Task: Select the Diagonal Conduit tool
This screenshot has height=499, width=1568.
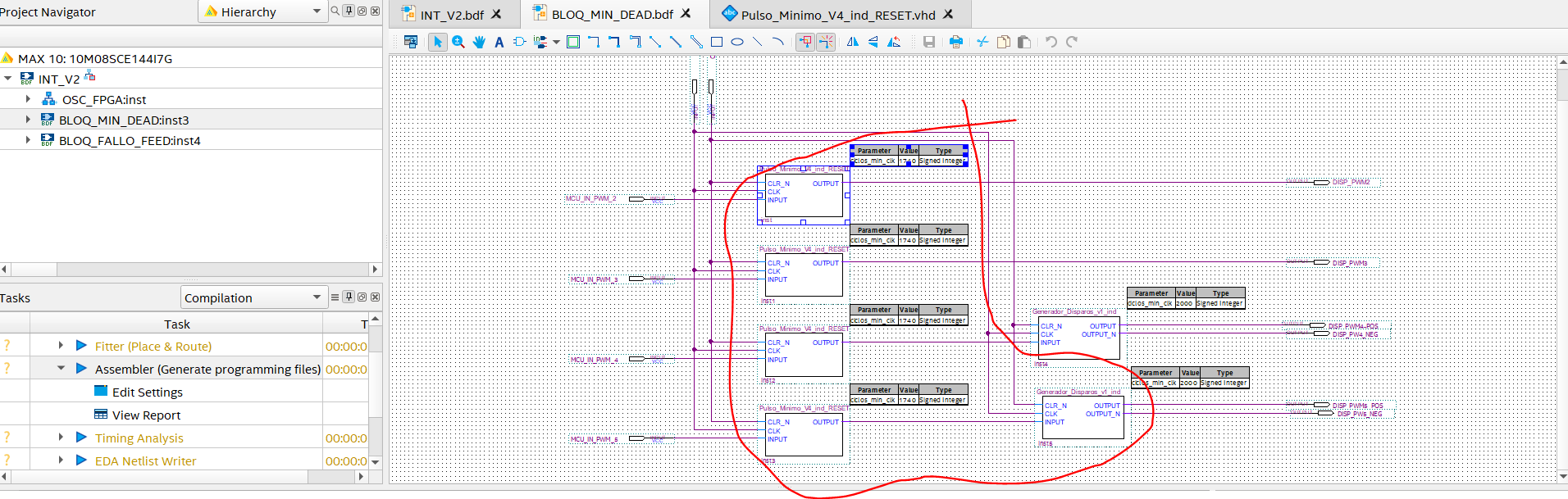Action: click(696, 42)
